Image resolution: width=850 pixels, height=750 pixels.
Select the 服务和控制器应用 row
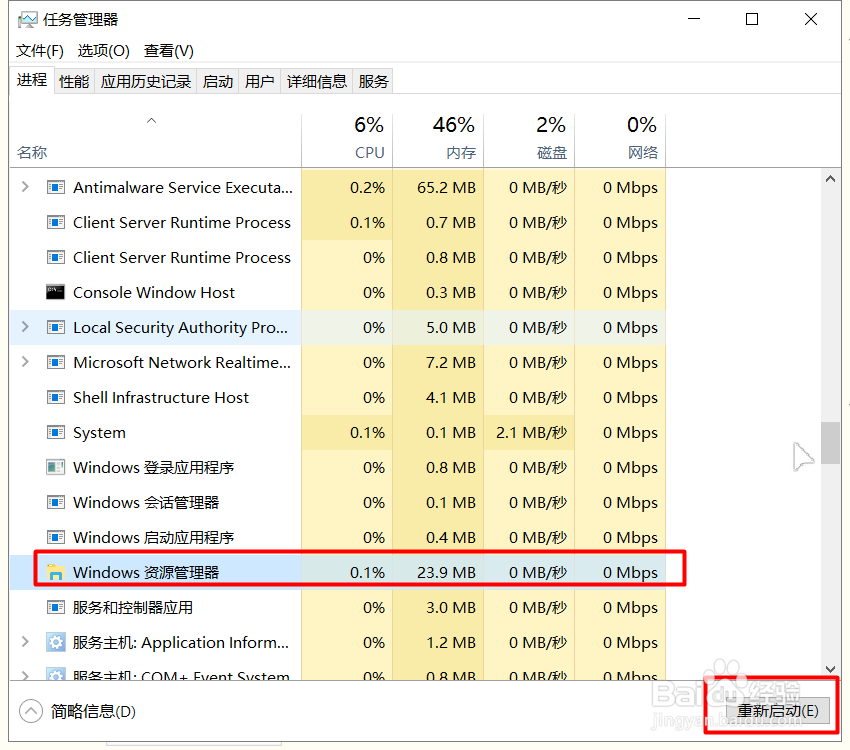point(338,607)
